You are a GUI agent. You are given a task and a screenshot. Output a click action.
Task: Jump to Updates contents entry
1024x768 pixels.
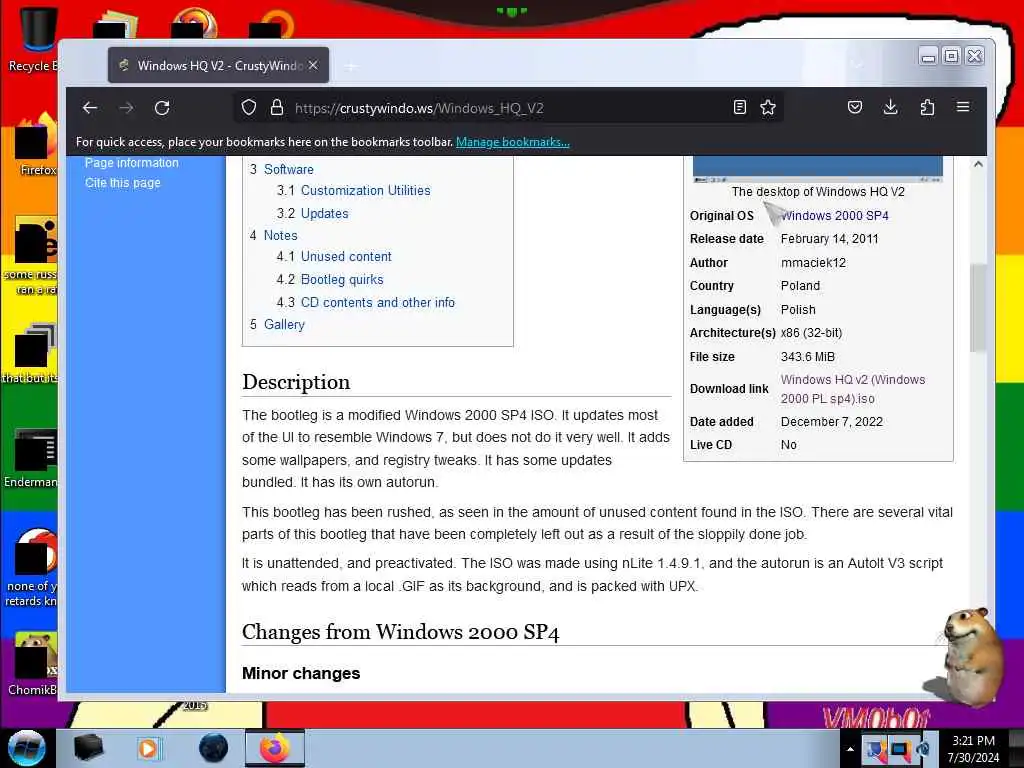(x=325, y=214)
